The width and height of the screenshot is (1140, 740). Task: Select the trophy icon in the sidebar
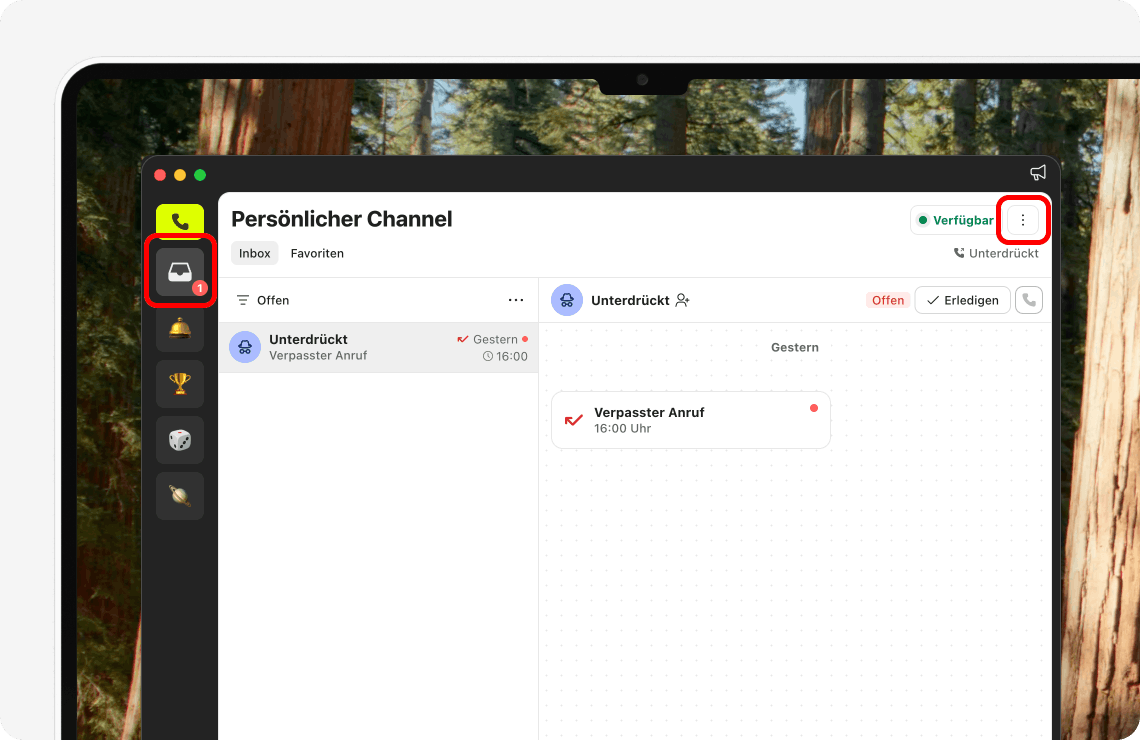(179, 383)
